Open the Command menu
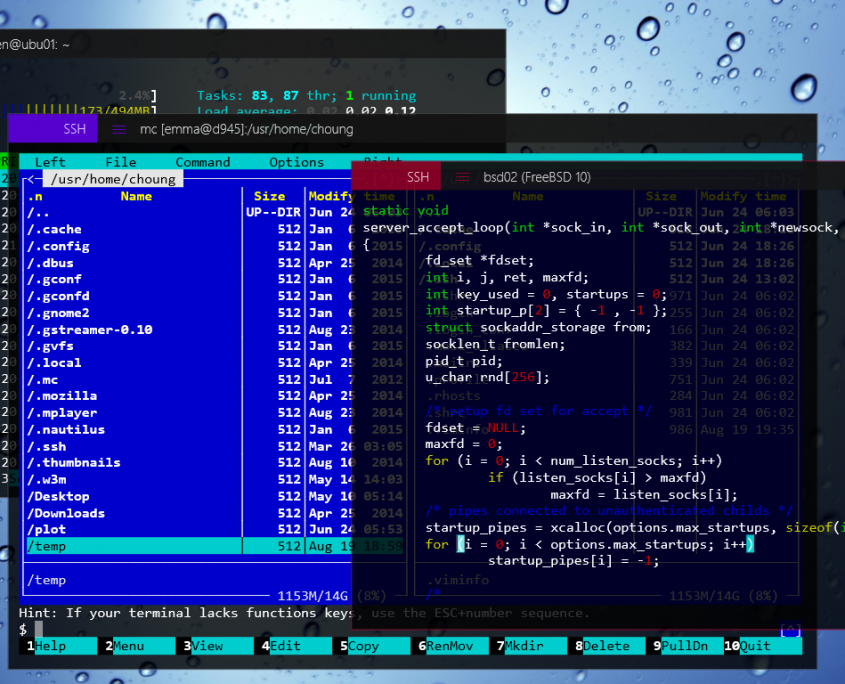845x684 pixels. (x=203, y=162)
